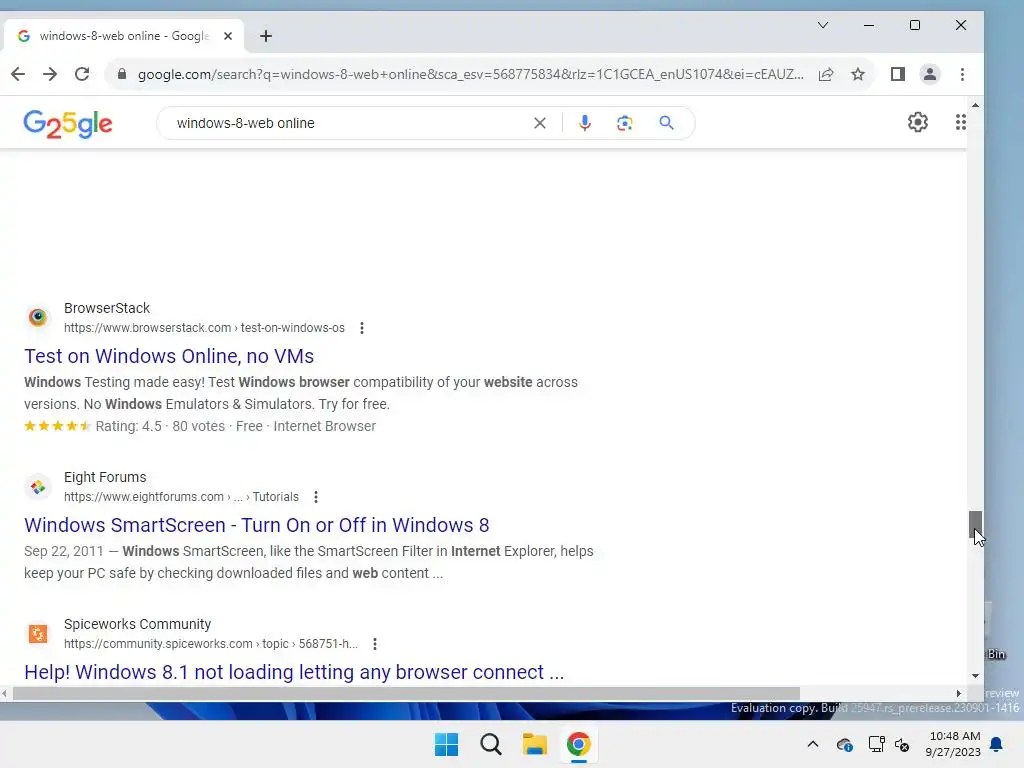The height and width of the screenshot is (768, 1024).
Task: Reload the current Google search page
Action: pos(82,74)
